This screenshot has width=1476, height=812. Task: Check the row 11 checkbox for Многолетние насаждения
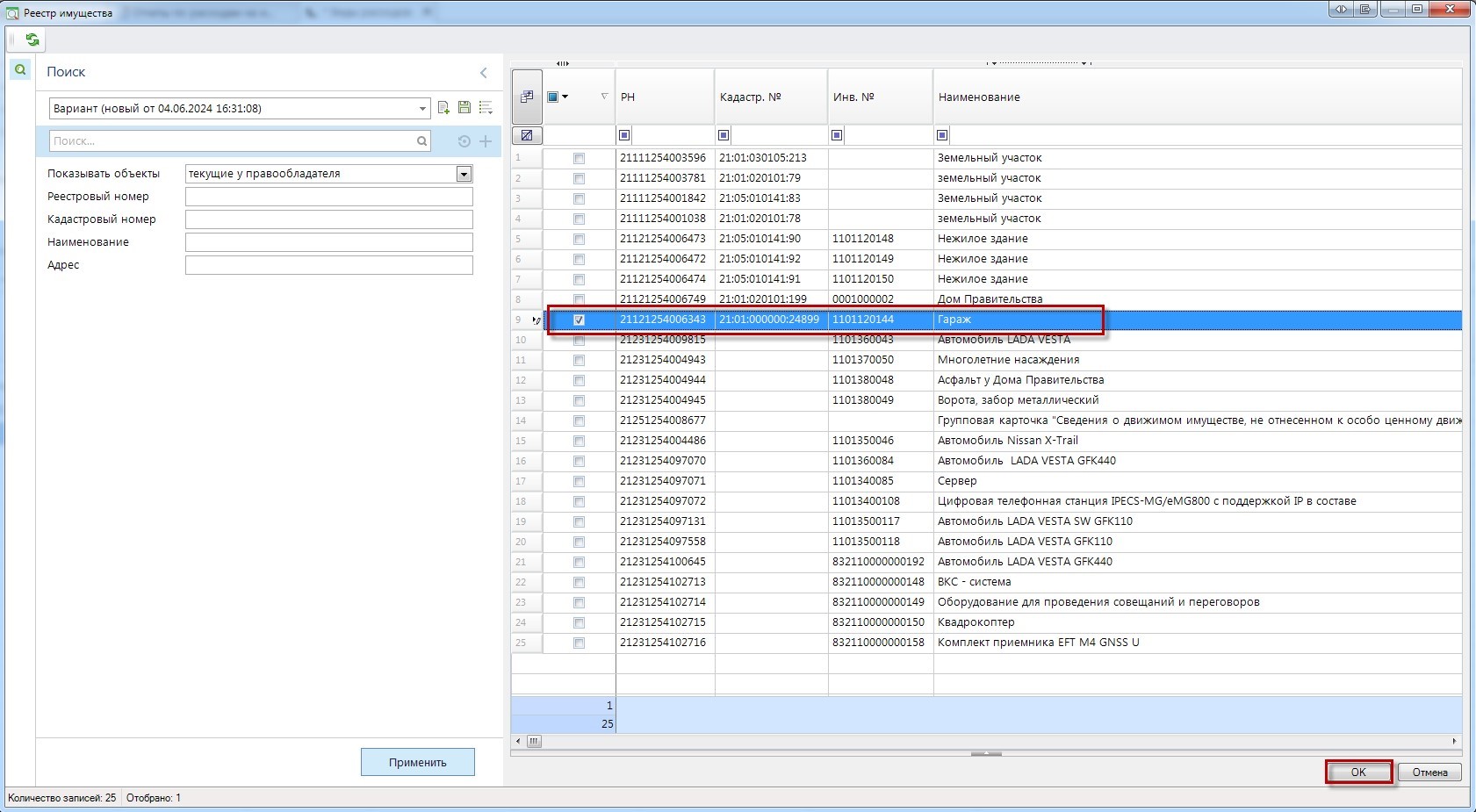(579, 360)
